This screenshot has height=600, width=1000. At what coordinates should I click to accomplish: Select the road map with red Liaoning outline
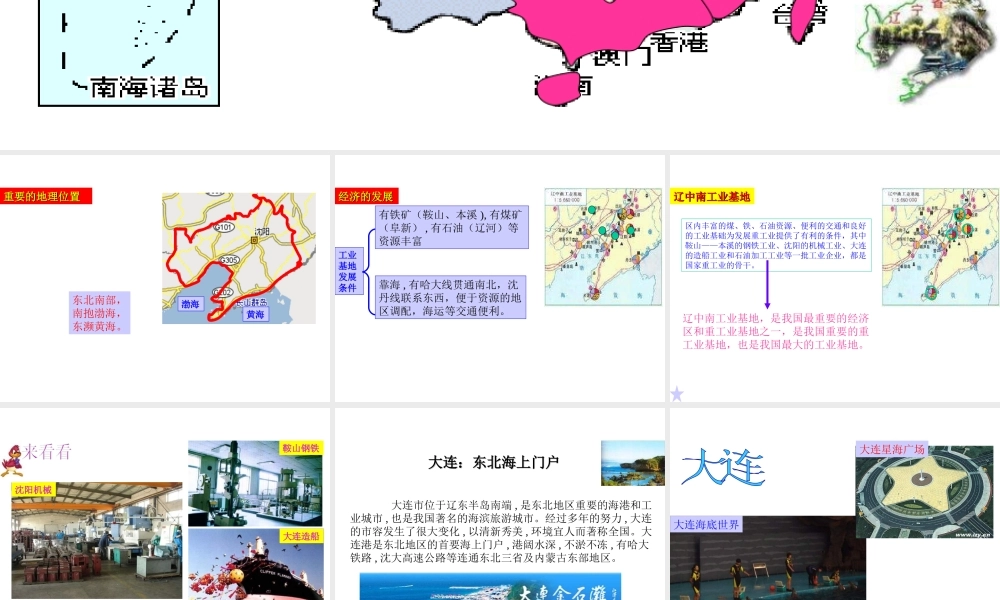pos(239,258)
